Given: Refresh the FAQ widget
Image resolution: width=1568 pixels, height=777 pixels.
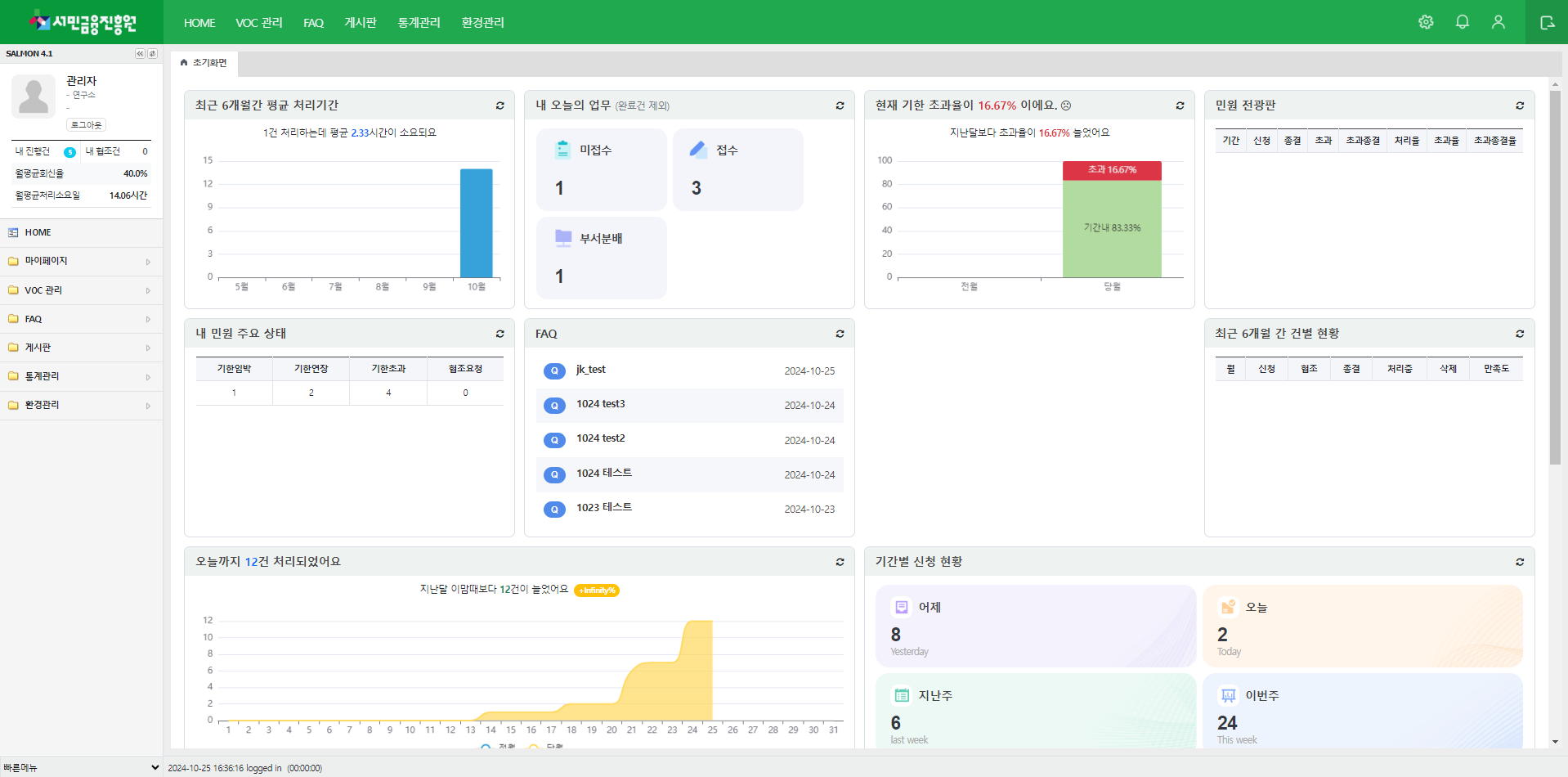Looking at the screenshot, I should (x=840, y=334).
